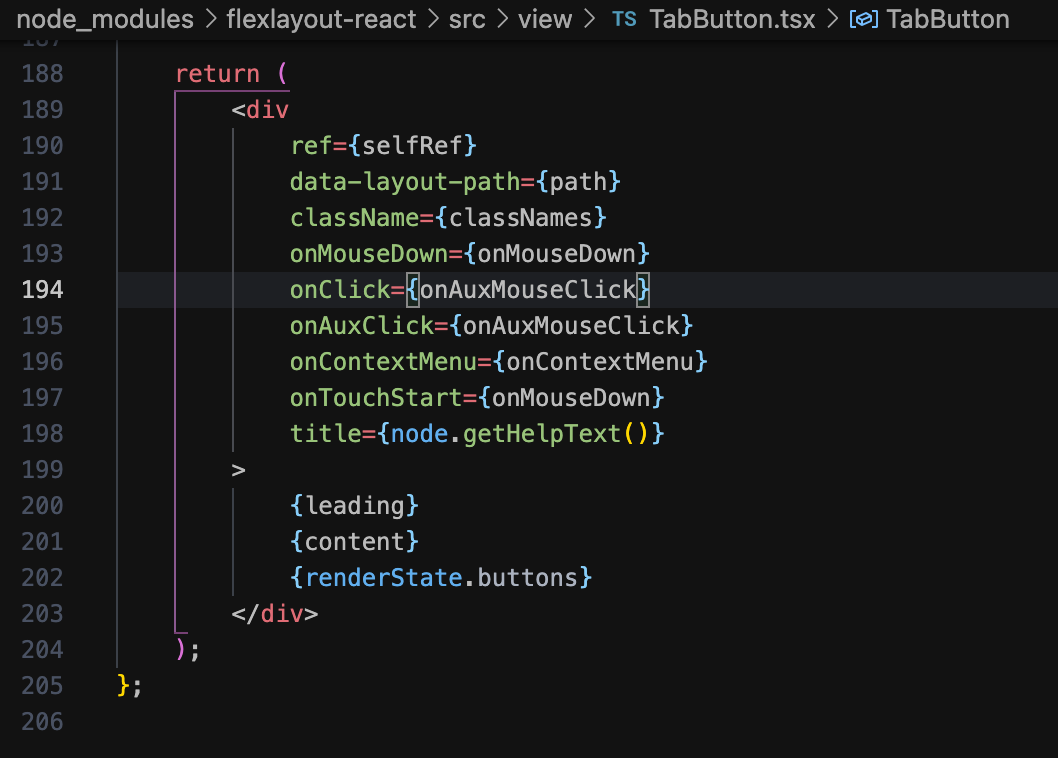
Task: Click the renderState.buttons expression on line 202
Action: (x=440, y=577)
